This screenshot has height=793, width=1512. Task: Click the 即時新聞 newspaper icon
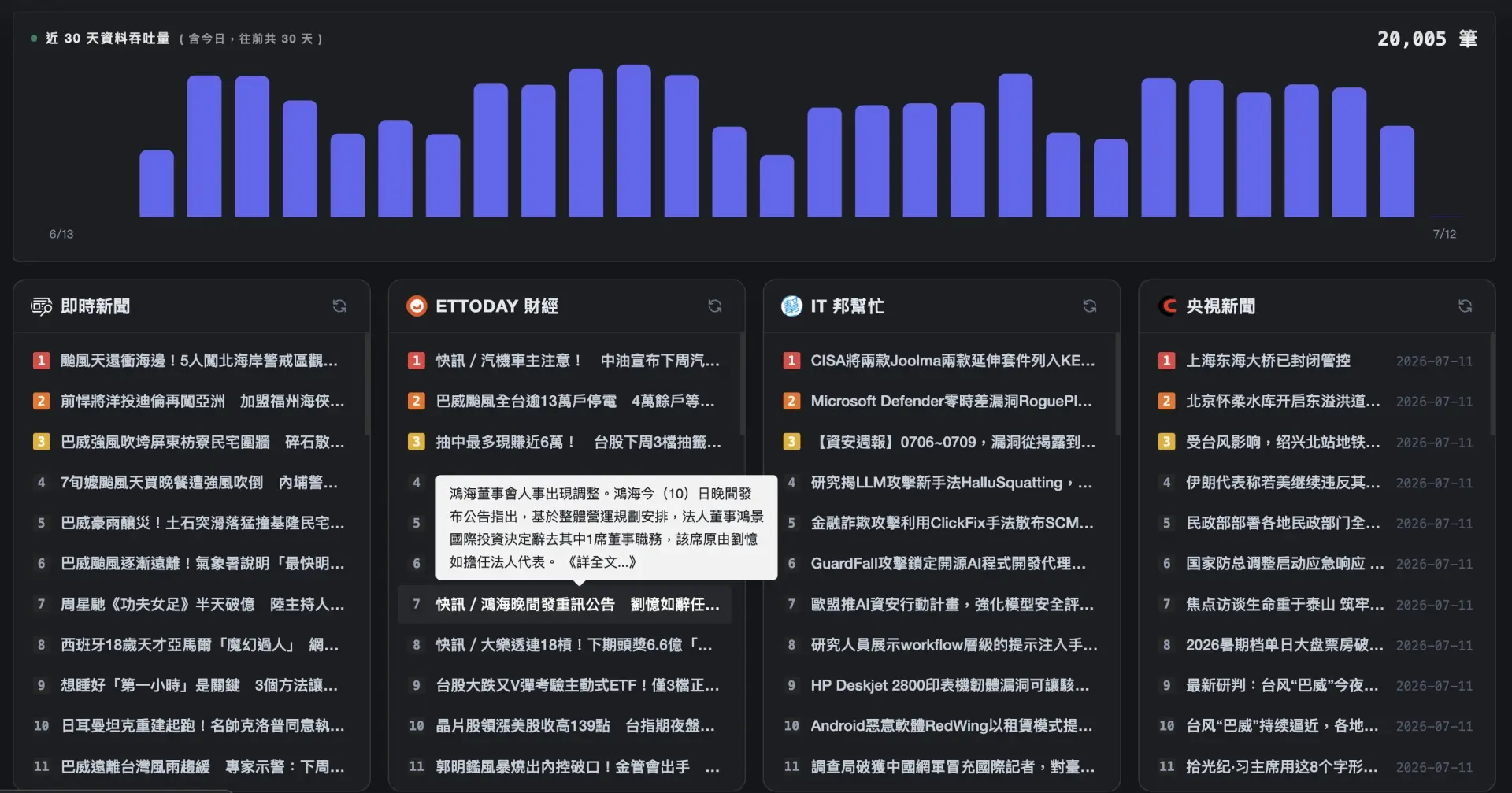(x=41, y=306)
